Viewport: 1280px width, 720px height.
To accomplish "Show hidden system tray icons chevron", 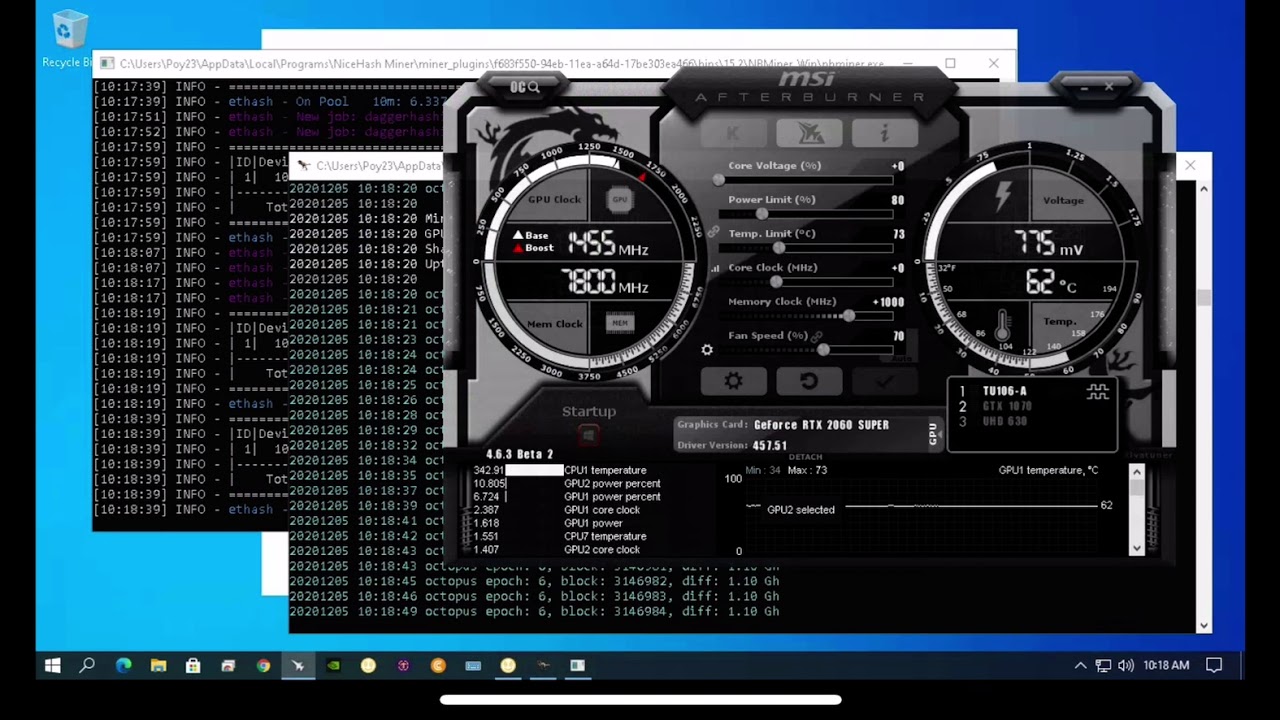I will coord(1080,665).
